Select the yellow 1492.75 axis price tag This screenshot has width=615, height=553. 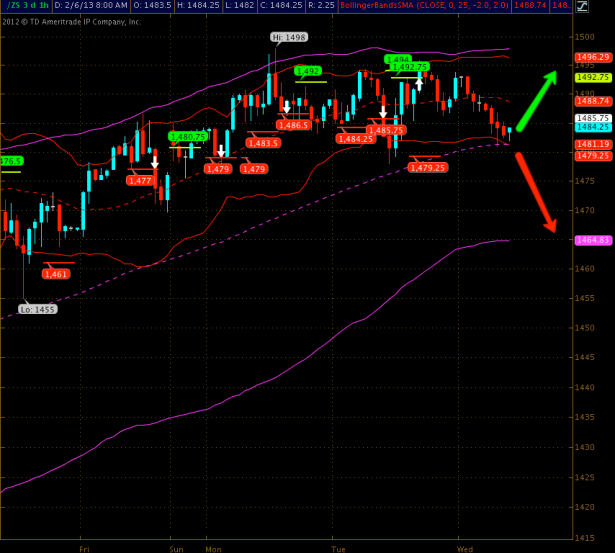pyautogui.click(x=593, y=77)
